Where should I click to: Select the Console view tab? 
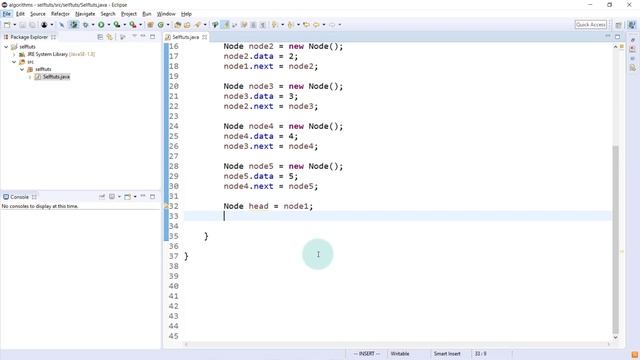pos(19,197)
